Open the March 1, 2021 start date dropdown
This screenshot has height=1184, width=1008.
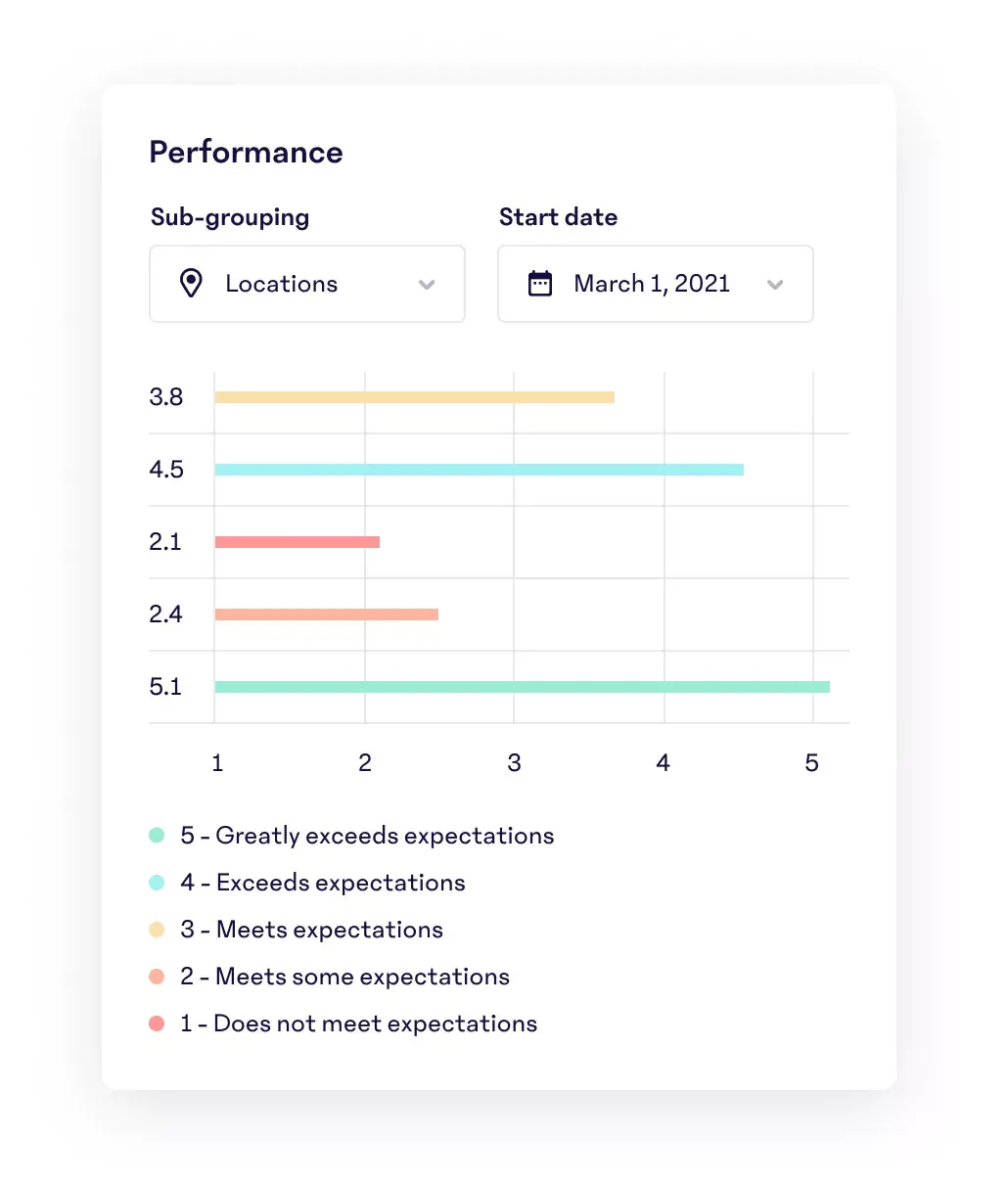click(x=654, y=284)
